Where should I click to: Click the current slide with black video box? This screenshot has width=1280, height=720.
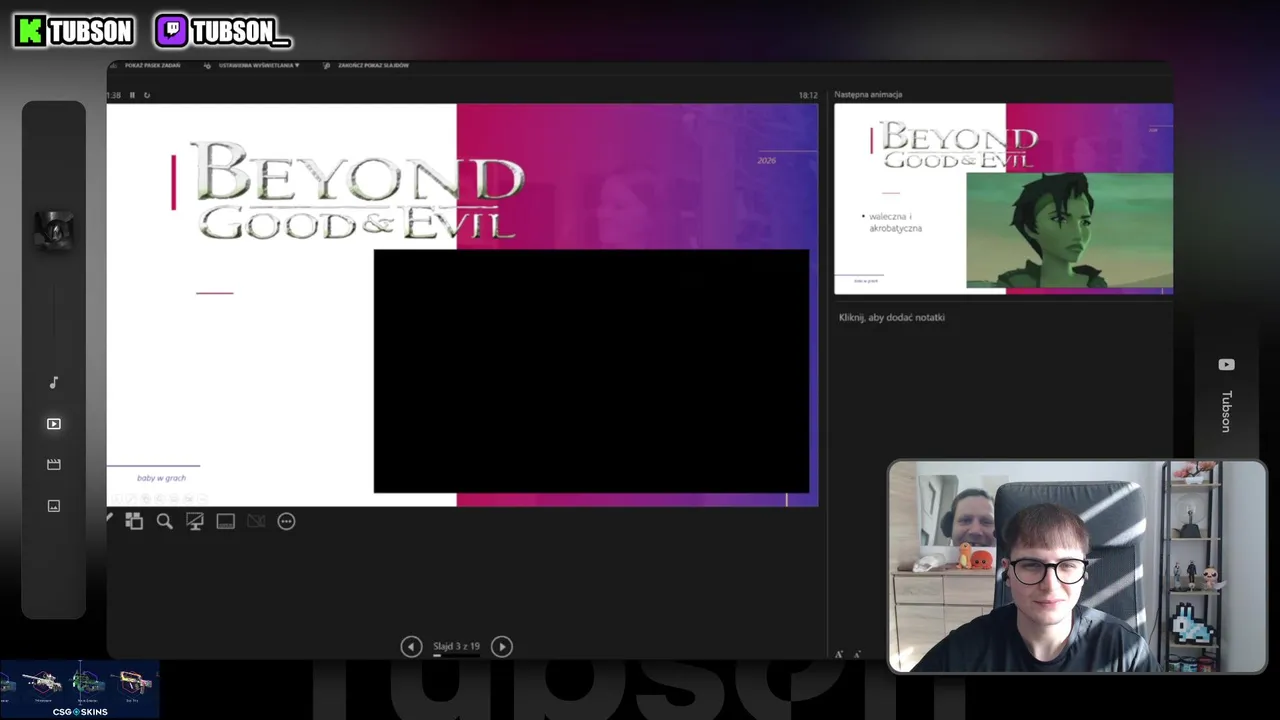click(x=462, y=305)
